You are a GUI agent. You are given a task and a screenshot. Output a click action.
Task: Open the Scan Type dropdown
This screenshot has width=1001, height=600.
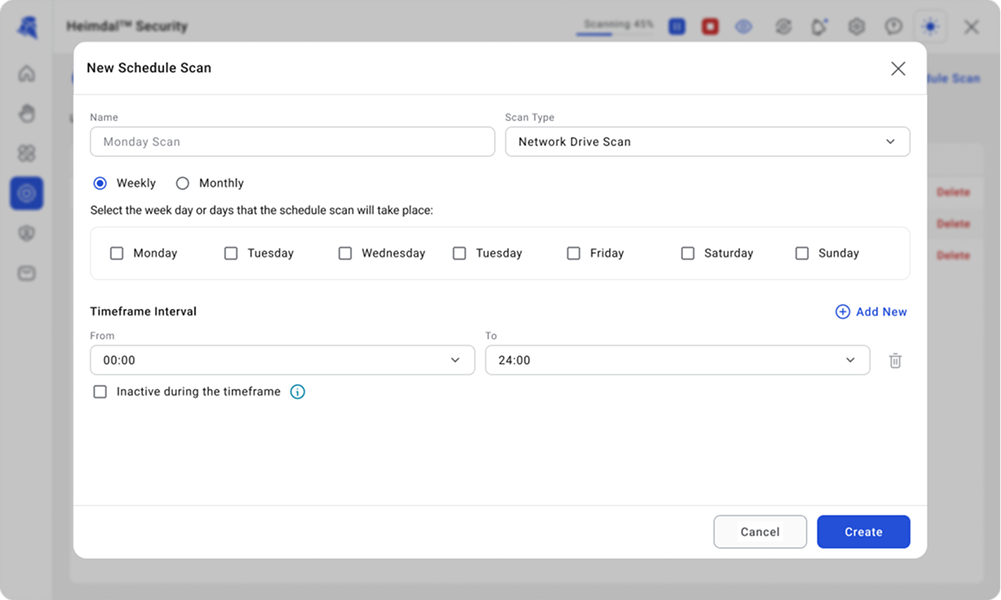click(707, 142)
